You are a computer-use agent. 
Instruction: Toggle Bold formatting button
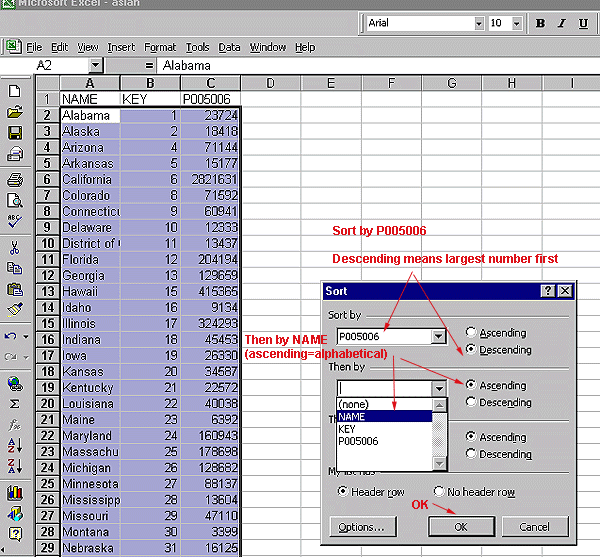point(541,23)
